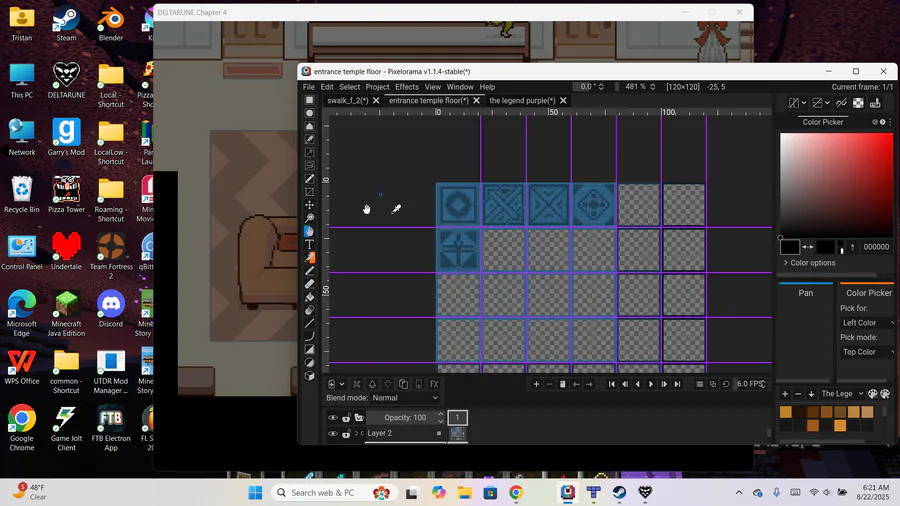Image resolution: width=900 pixels, height=506 pixels.
Task: Play the animation backwards
Action: click(x=638, y=384)
